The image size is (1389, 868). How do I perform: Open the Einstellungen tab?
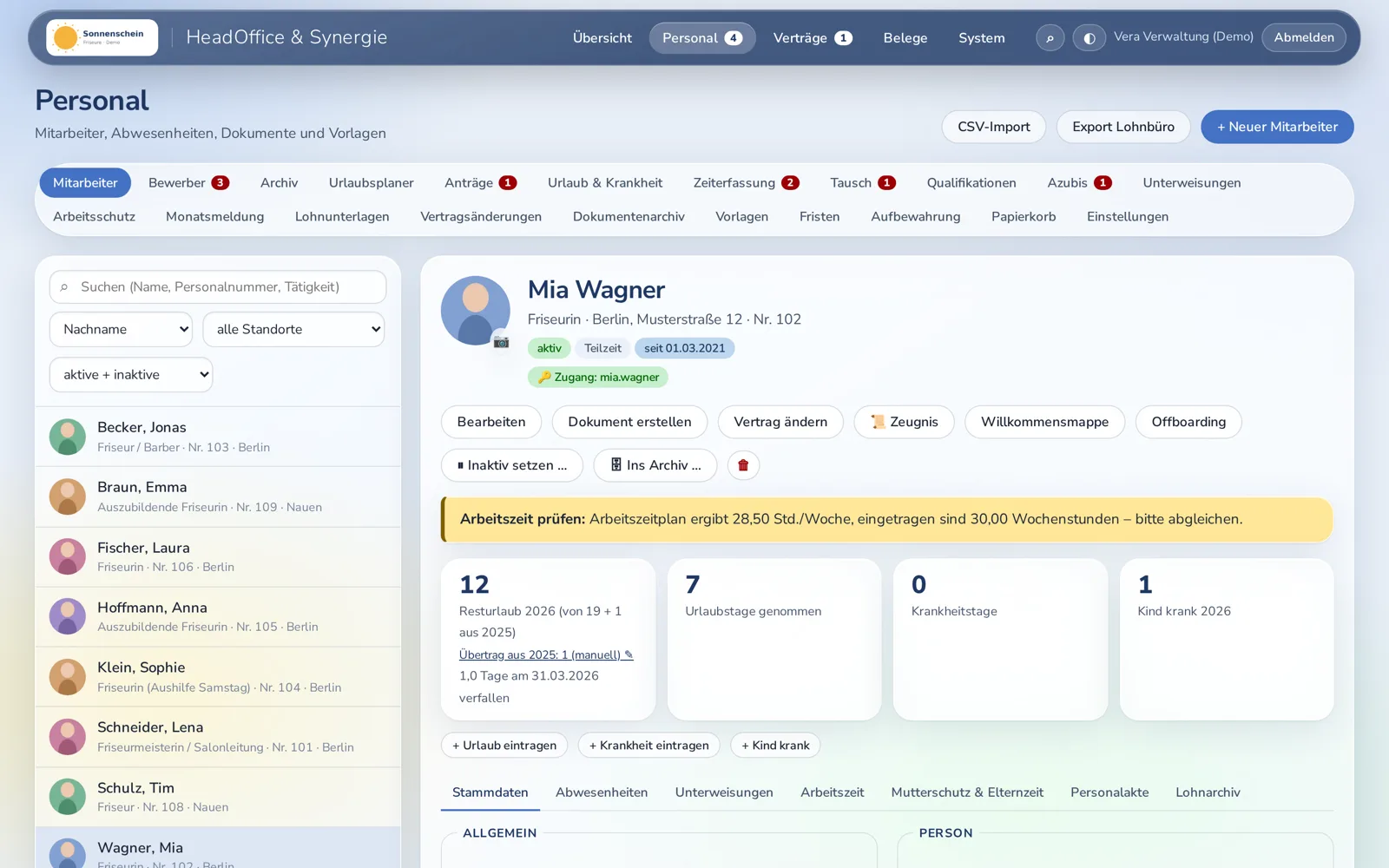(1128, 217)
